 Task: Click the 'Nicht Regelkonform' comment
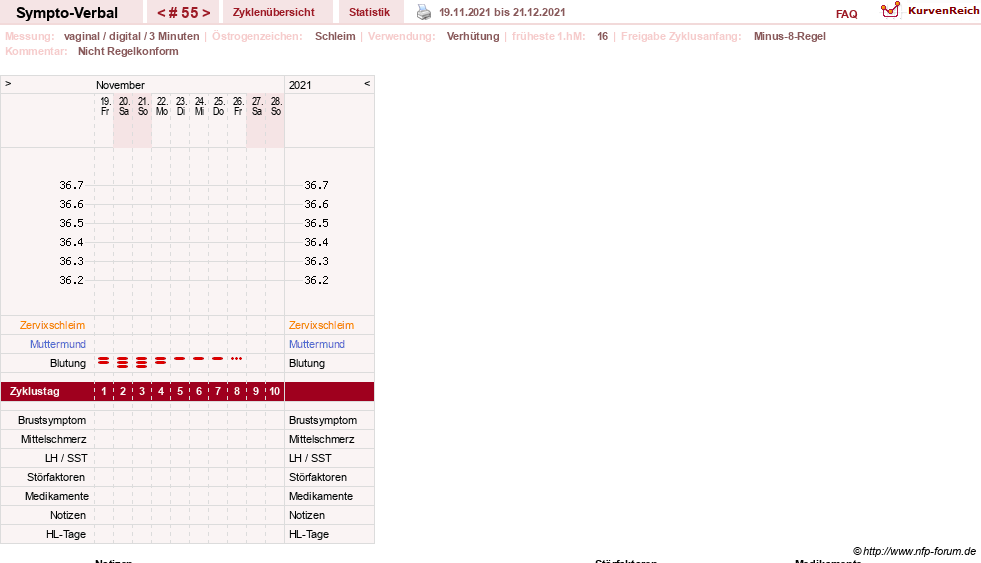128,51
